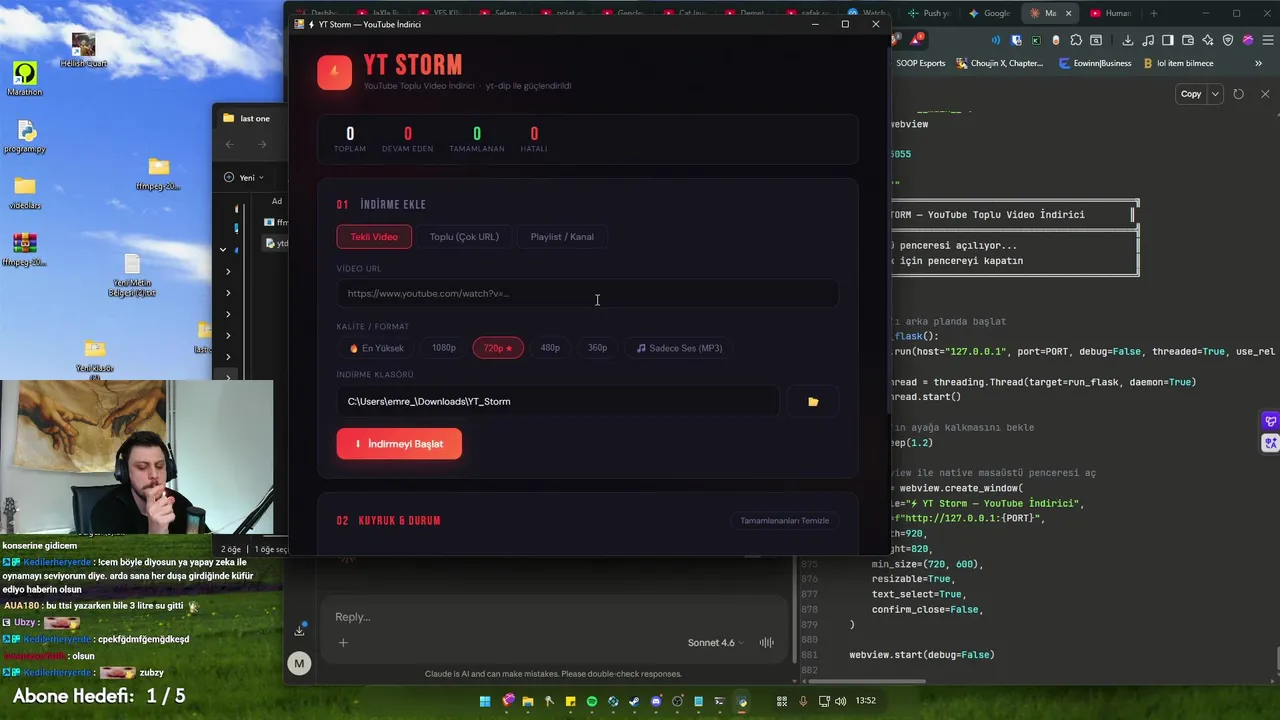Open the Copy dropdown arrow

(x=1215, y=94)
